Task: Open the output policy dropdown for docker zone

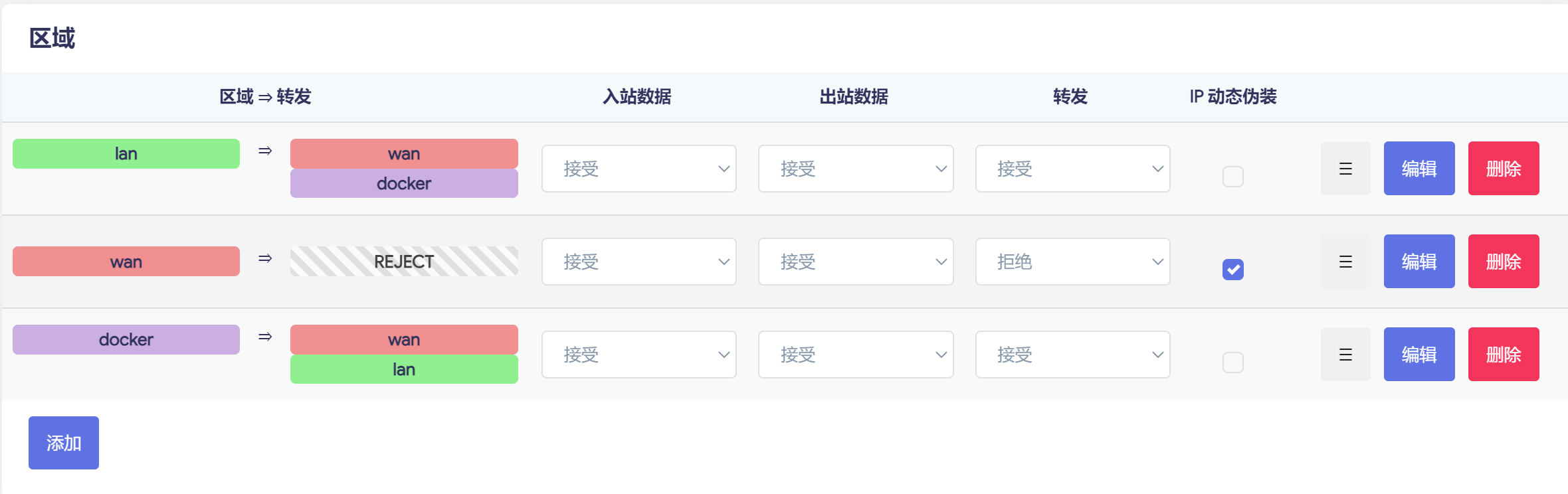Action: point(856,355)
